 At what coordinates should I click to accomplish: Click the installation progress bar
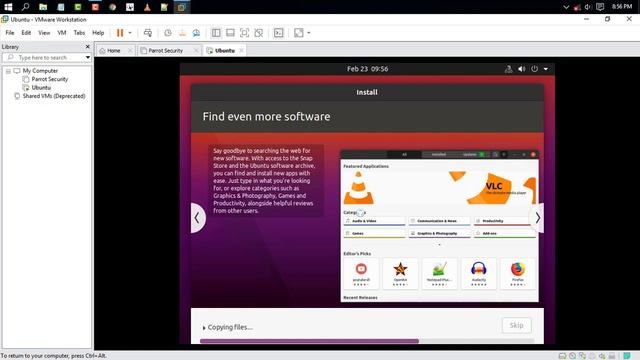[x=367, y=341]
